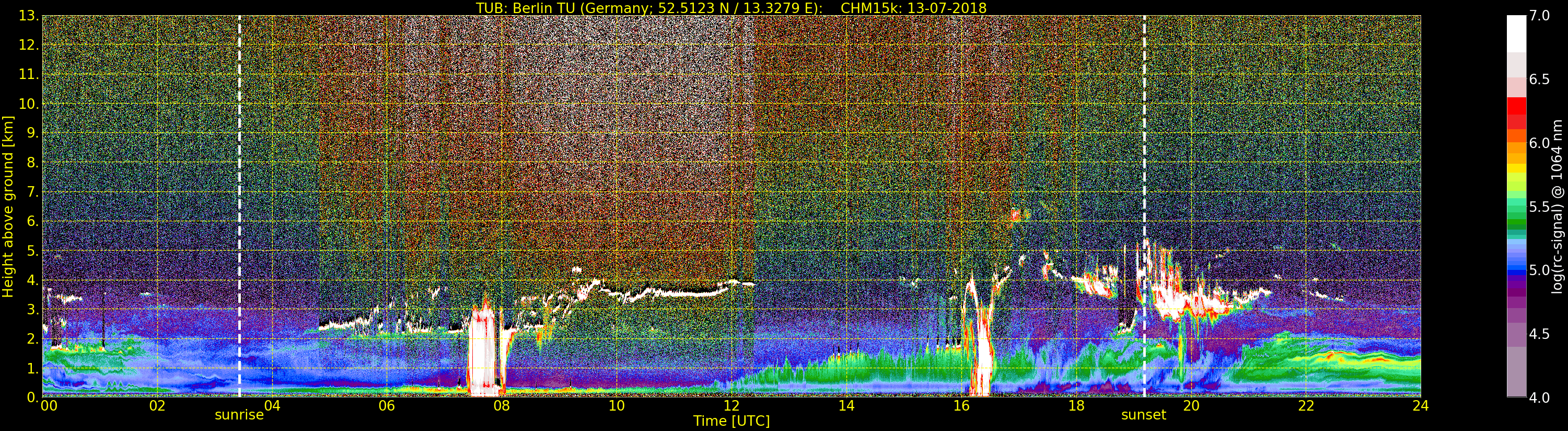1568x431 pixels.
Task: Click the 'Time [UTC]' axis label
Action: click(731, 421)
